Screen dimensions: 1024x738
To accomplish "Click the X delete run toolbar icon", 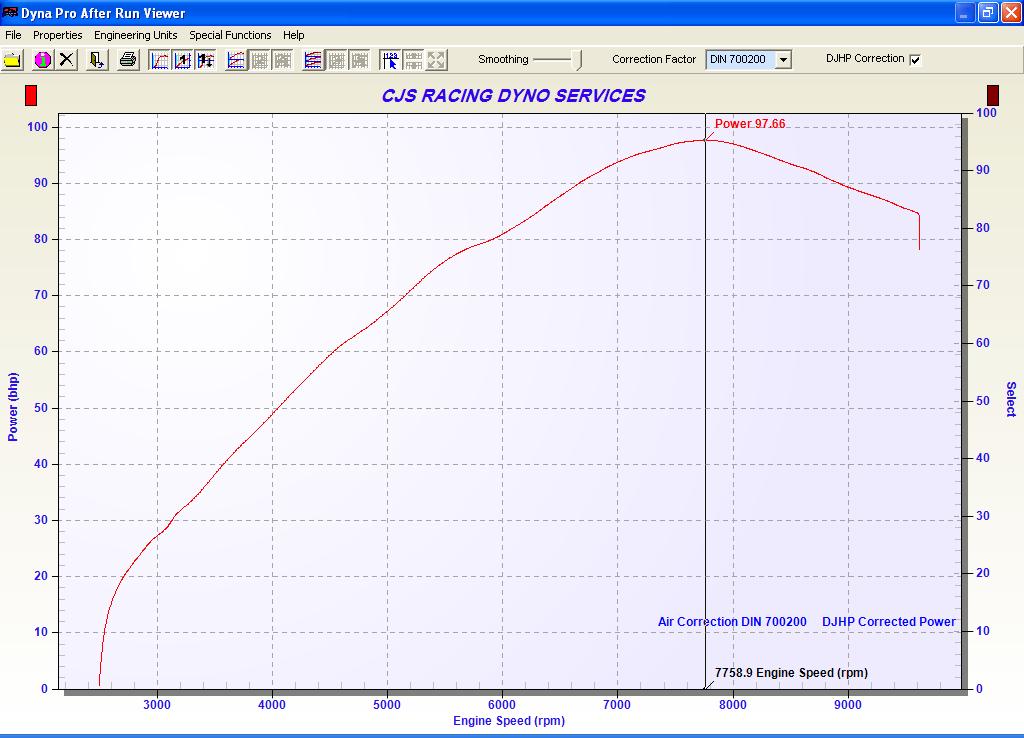I will pyautogui.click(x=67, y=60).
